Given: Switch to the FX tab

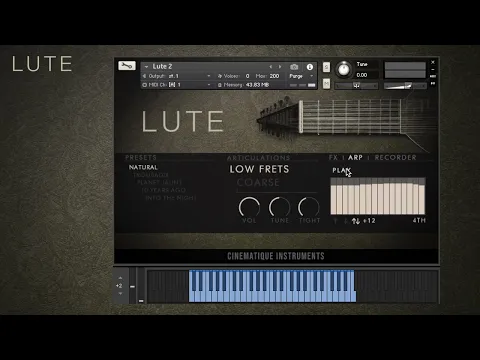Looking at the screenshot, I should tap(333, 157).
